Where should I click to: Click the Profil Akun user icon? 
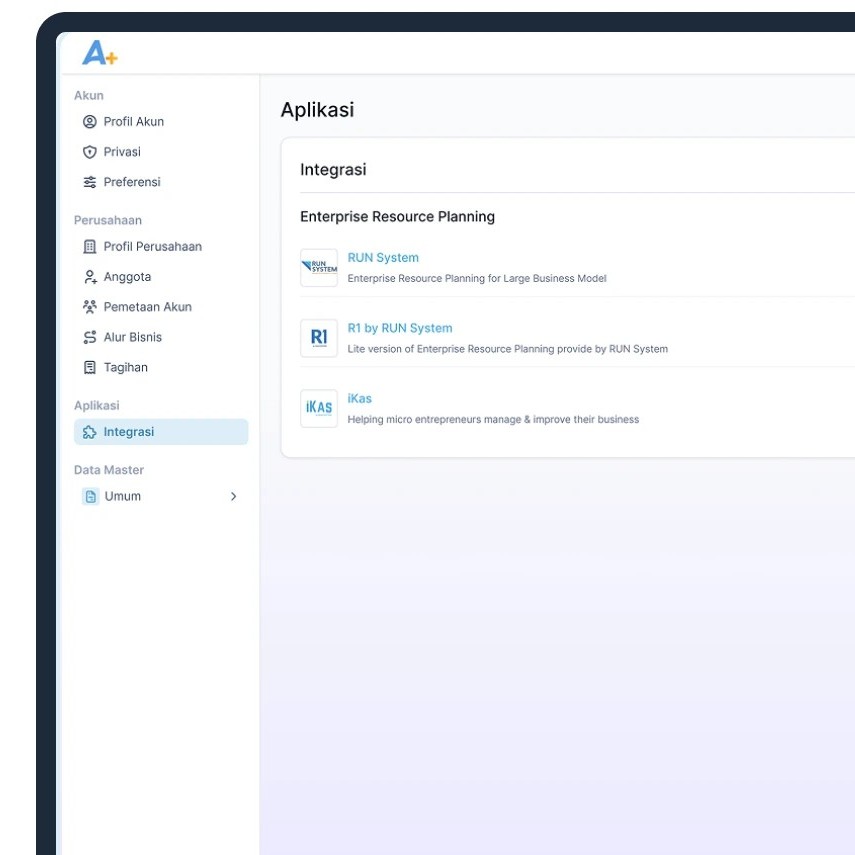tap(90, 122)
